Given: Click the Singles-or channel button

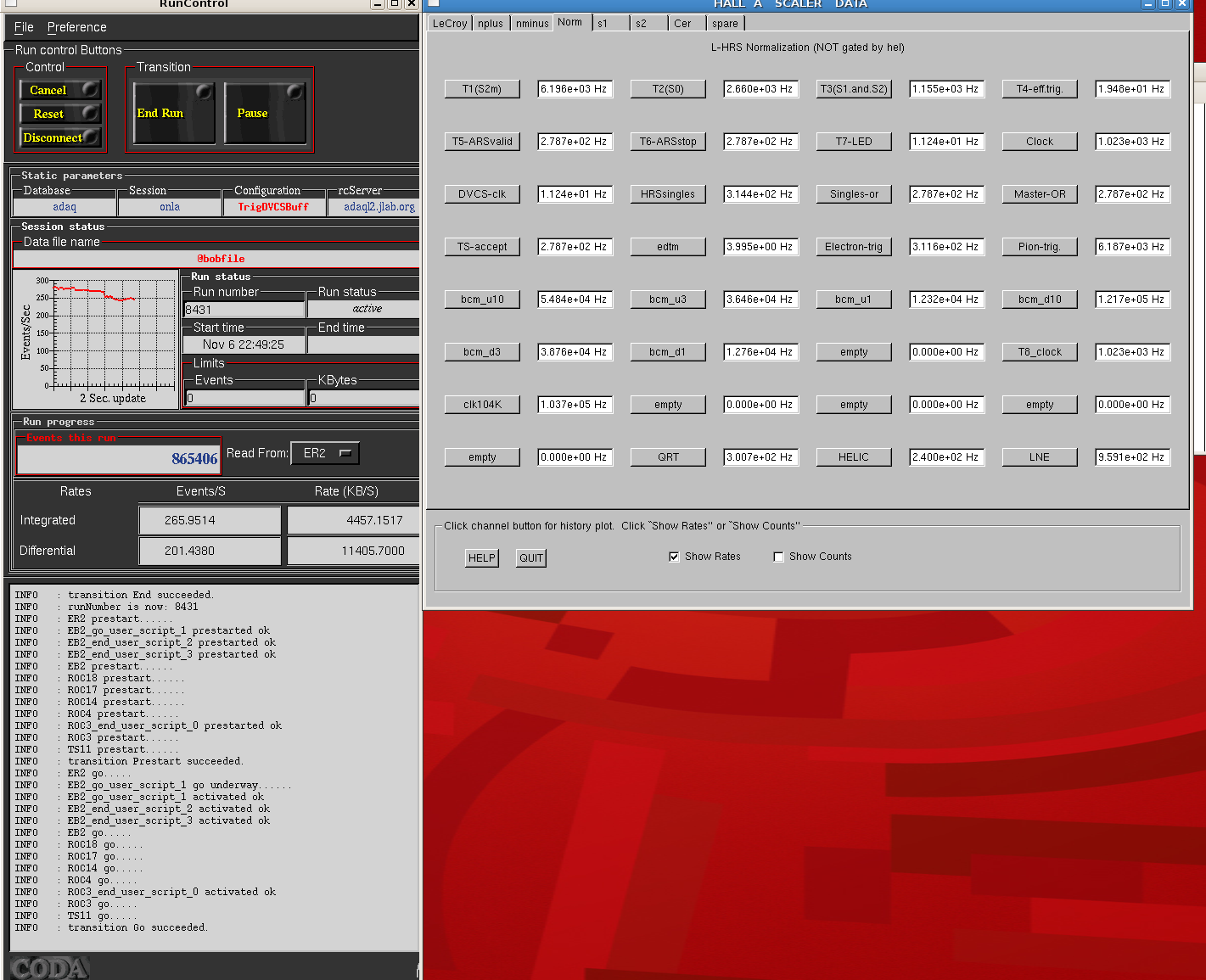Looking at the screenshot, I should (854, 194).
